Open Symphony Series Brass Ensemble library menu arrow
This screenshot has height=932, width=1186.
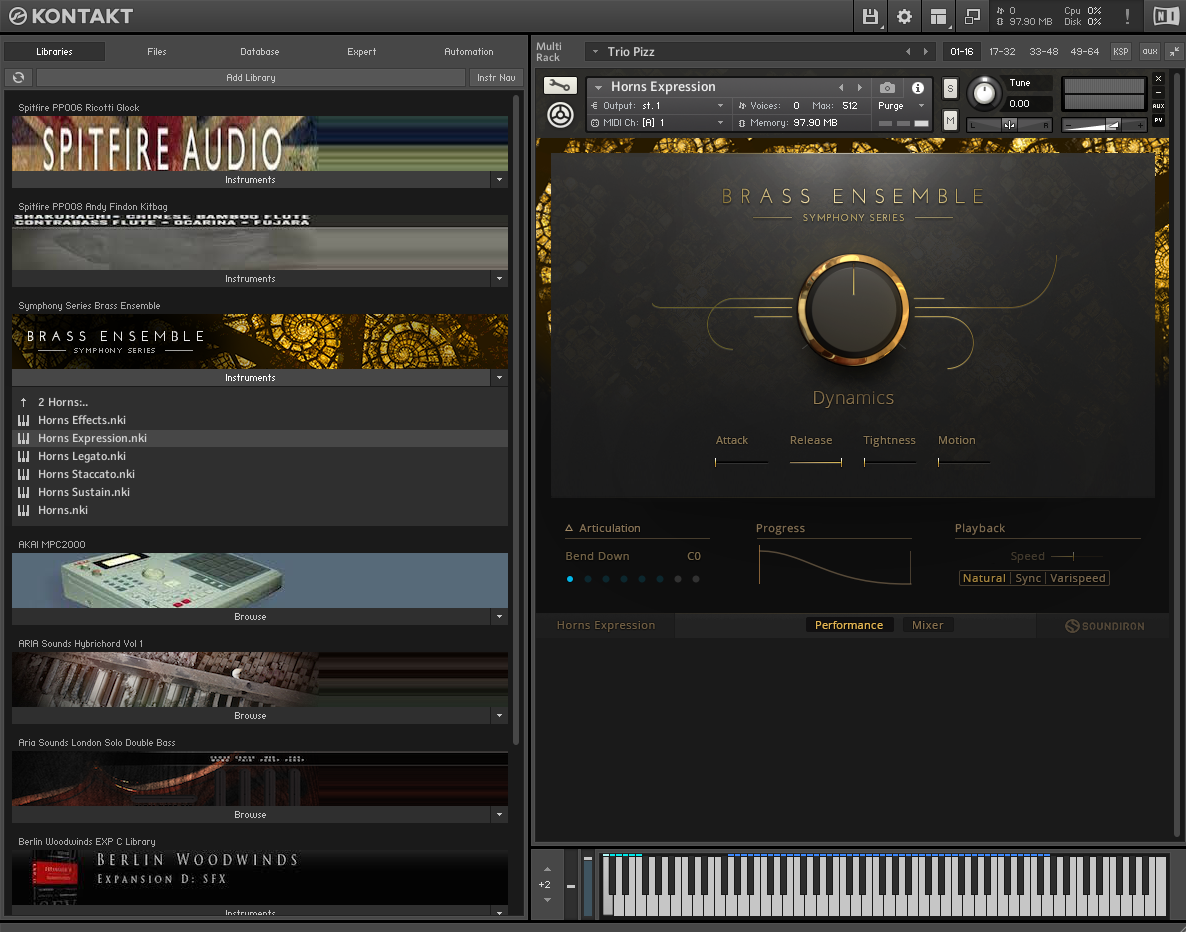(x=499, y=377)
